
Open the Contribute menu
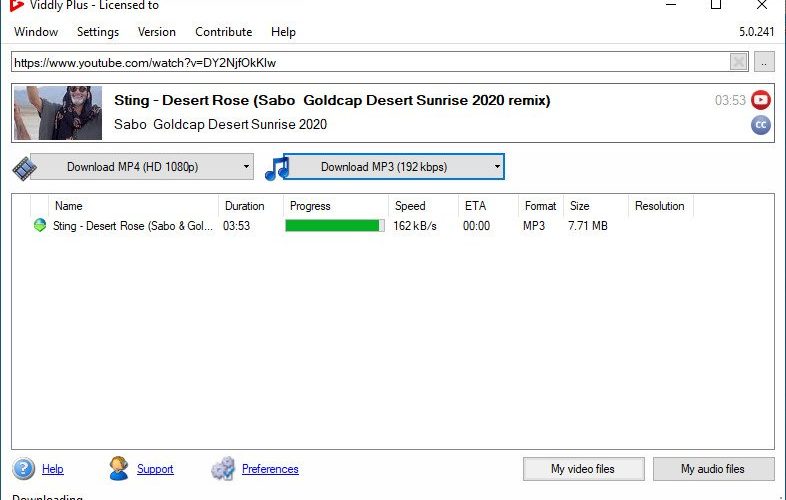[x=224, y=32]
